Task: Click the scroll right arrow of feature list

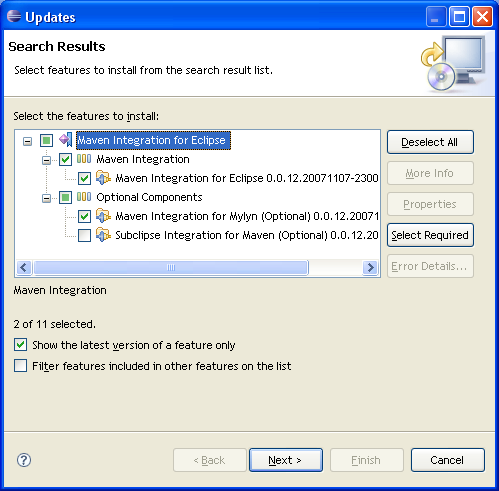Action: click(x=370, y=267)
